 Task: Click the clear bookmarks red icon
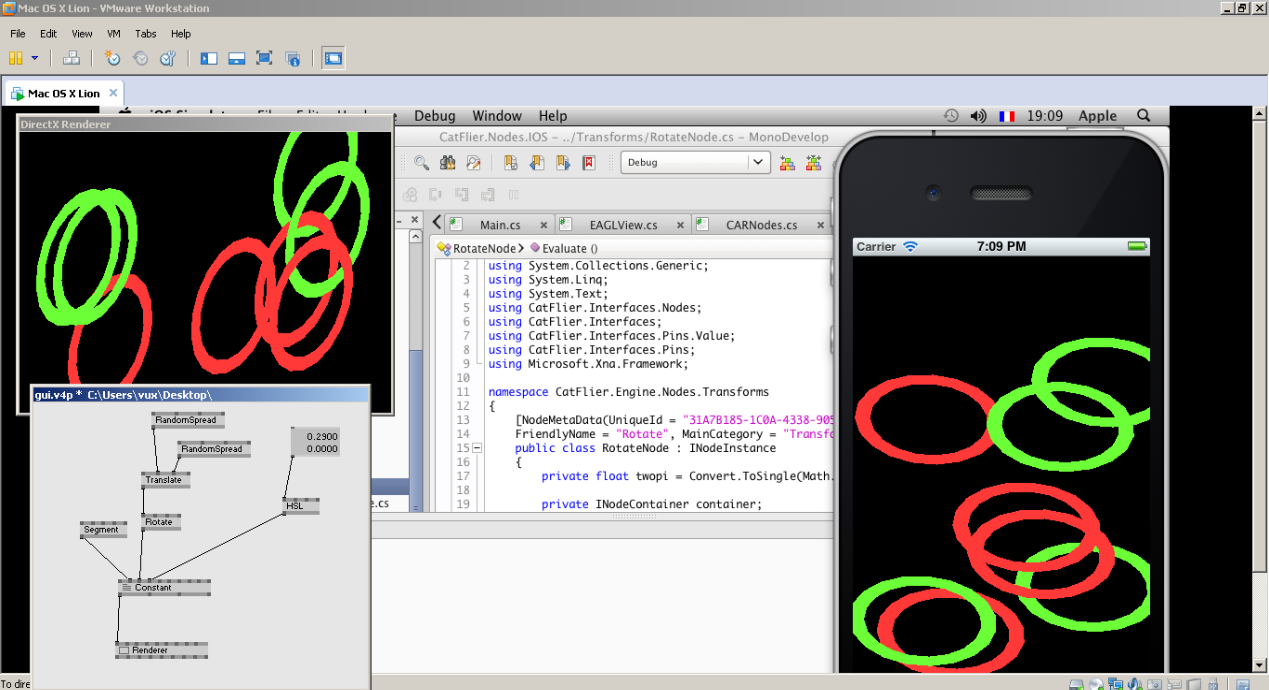point(589,162)
